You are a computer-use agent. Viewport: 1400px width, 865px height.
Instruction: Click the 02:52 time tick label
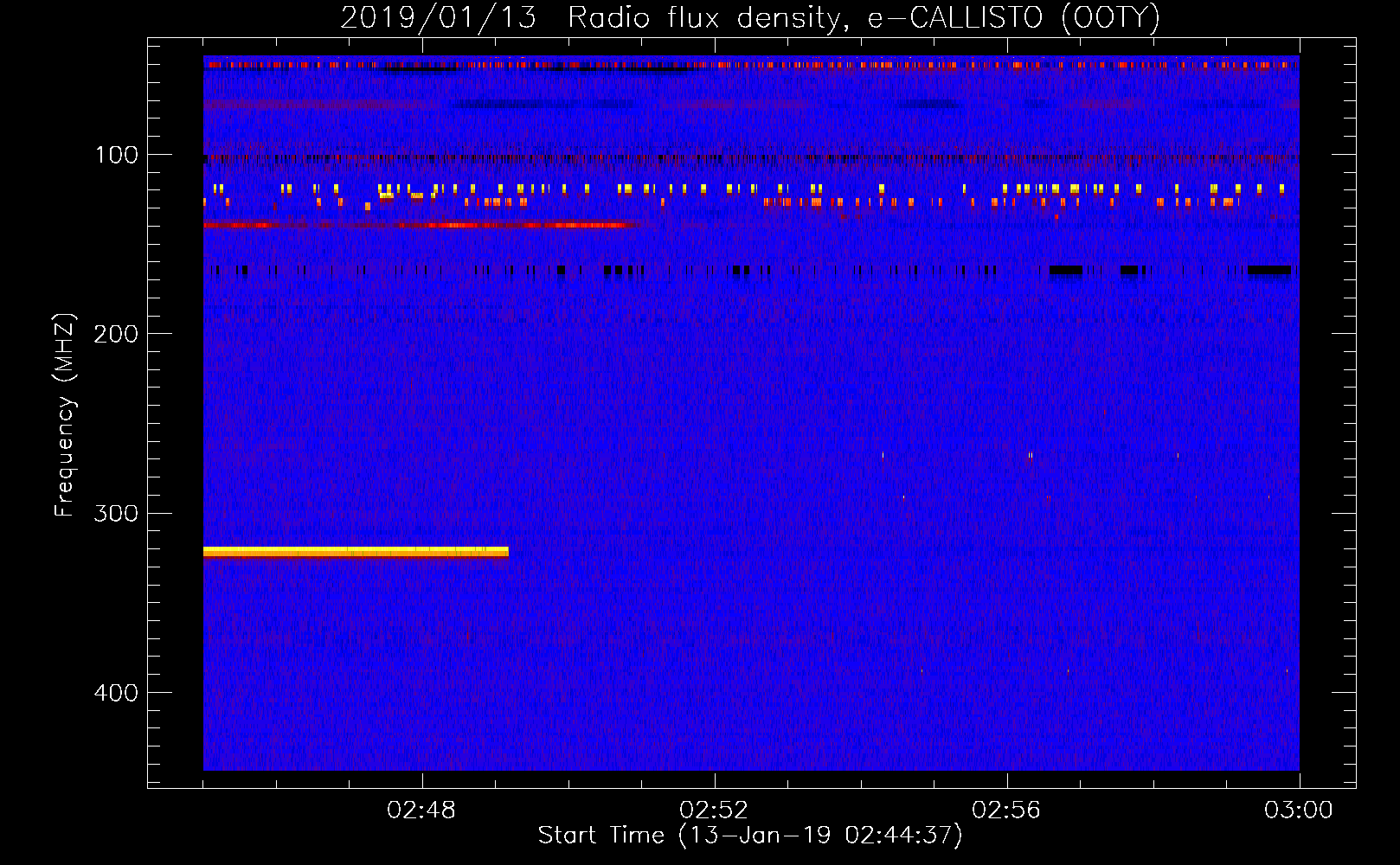coord(714,811)
